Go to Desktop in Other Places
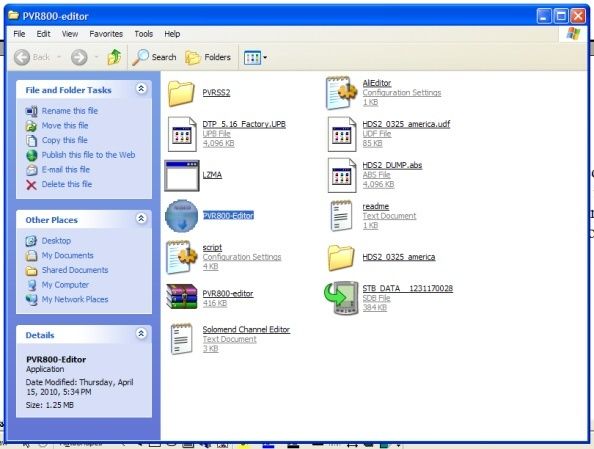594x449 pixels. point(56,241)
